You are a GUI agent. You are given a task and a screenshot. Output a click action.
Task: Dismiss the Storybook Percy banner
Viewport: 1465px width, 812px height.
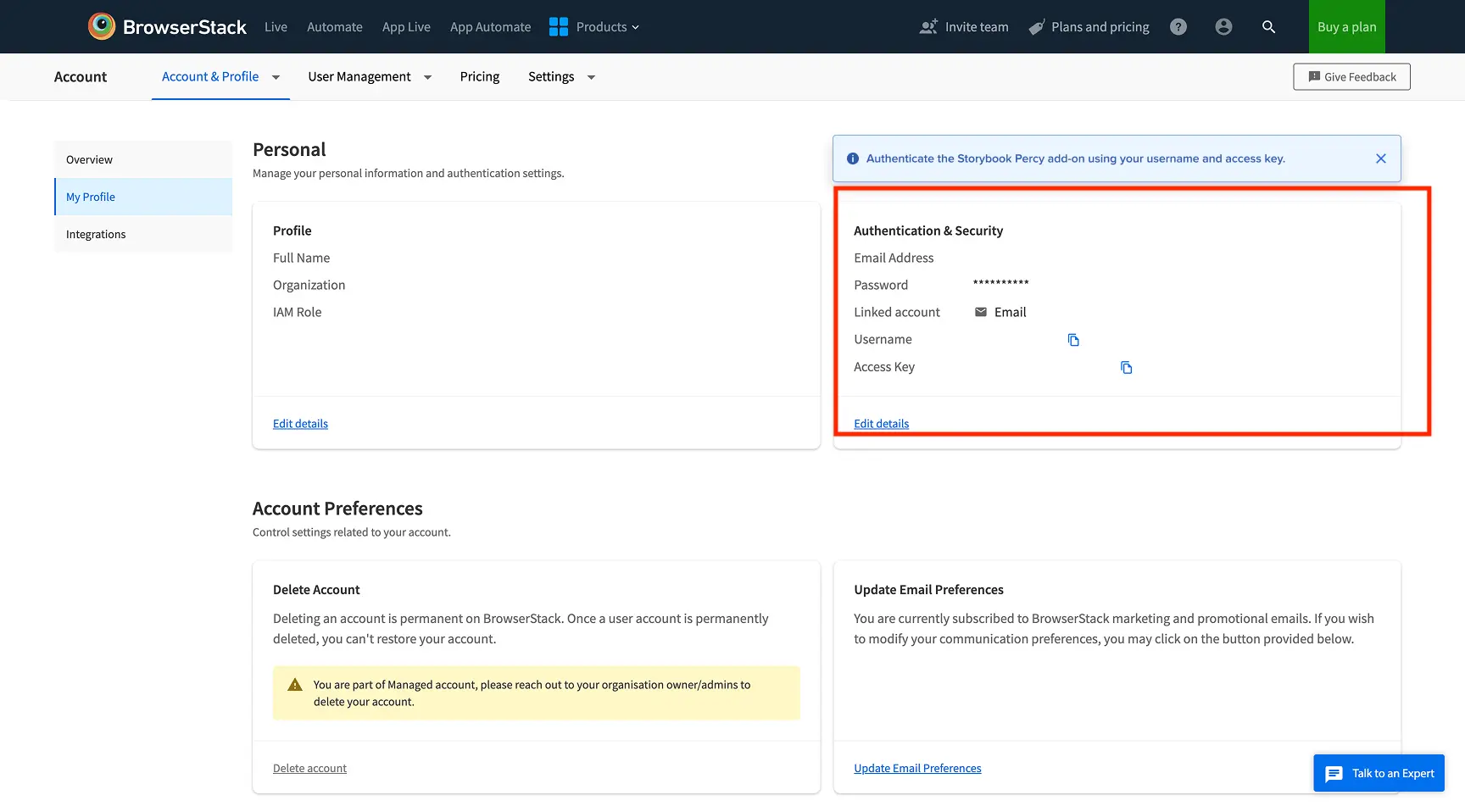point(1380,159)
